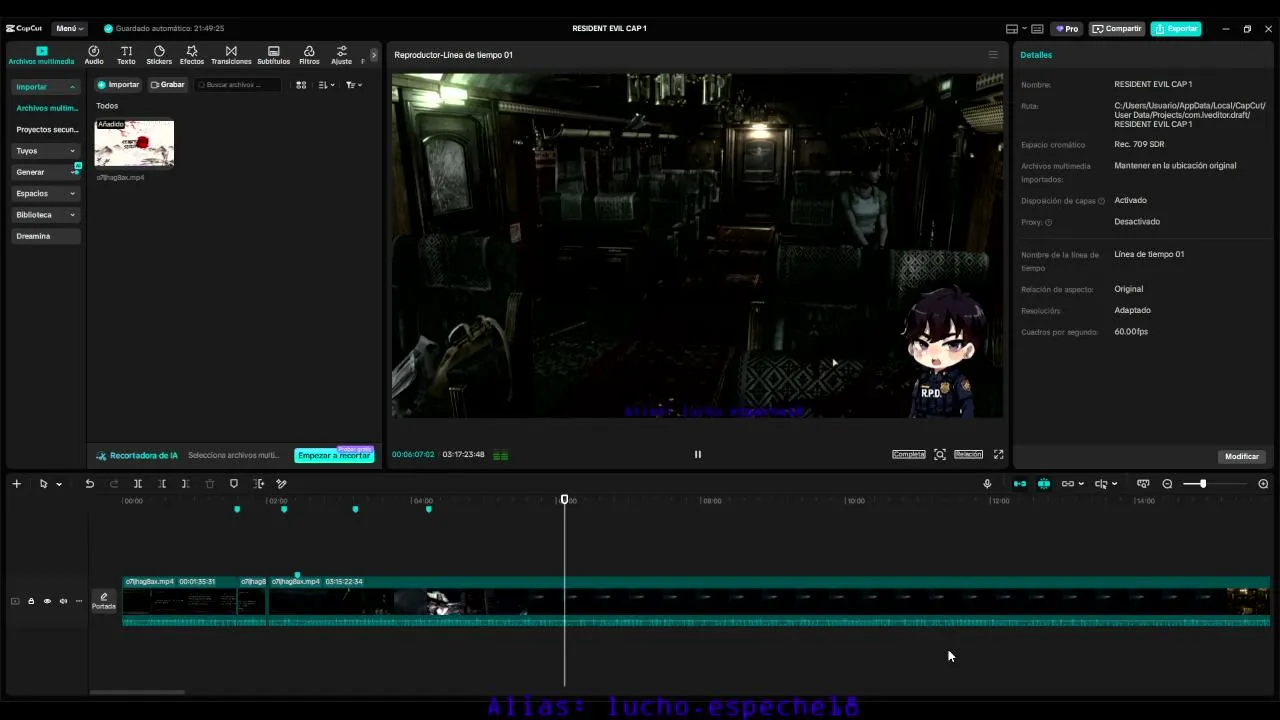
Task: Click the record voiceover microphone icon
Action: 987,484
